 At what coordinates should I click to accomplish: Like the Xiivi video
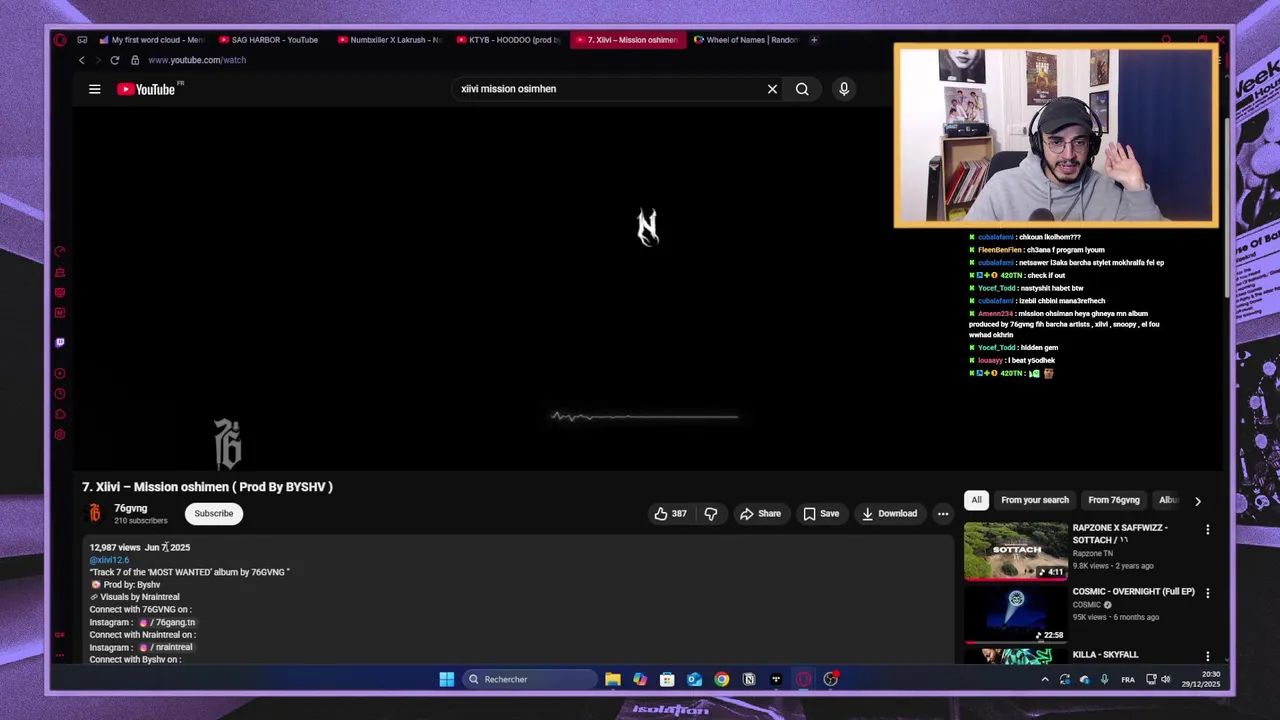[670, 514]
